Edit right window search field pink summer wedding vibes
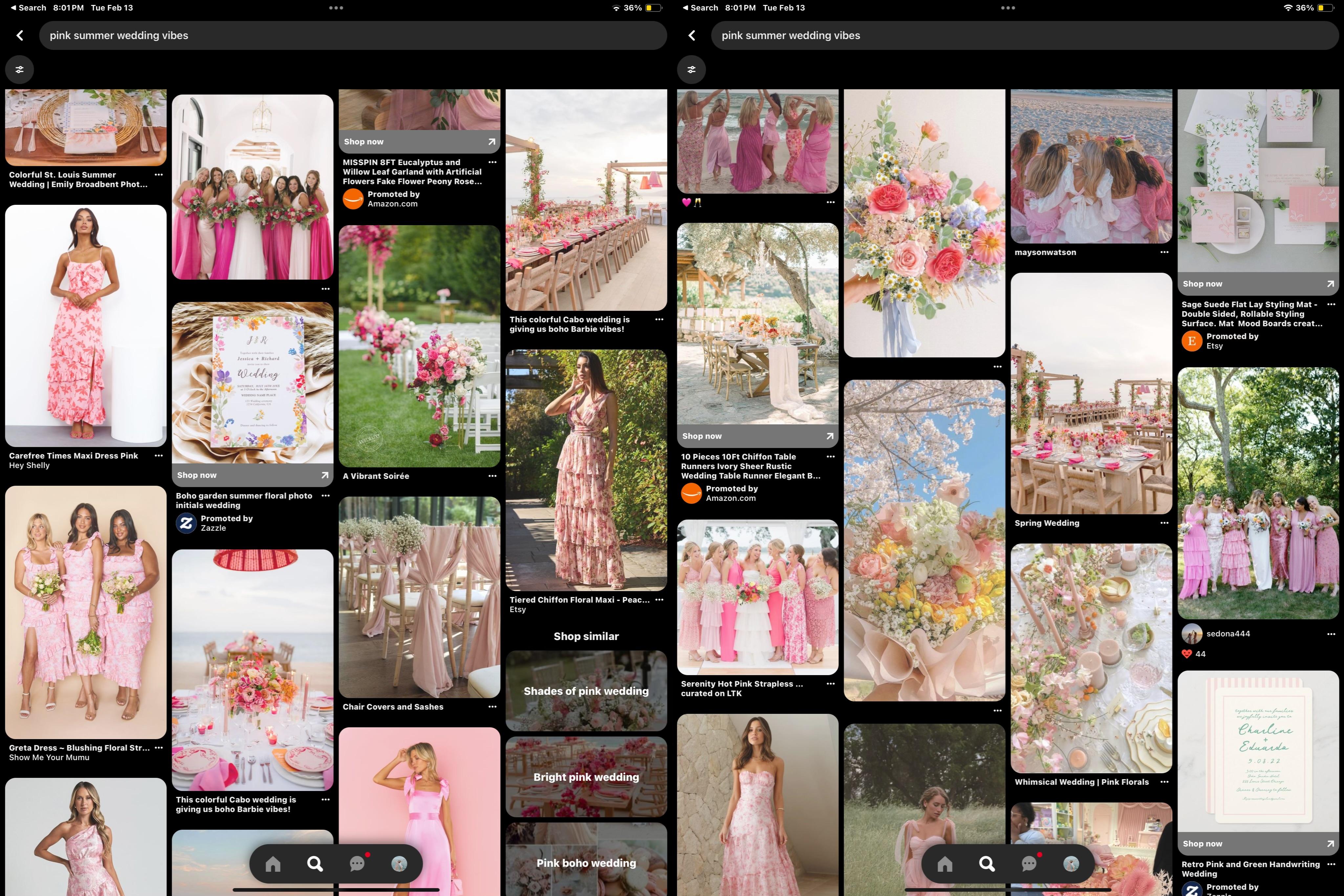The width and height of the screenshot is (1344, 896). [x=1025, y=35]
